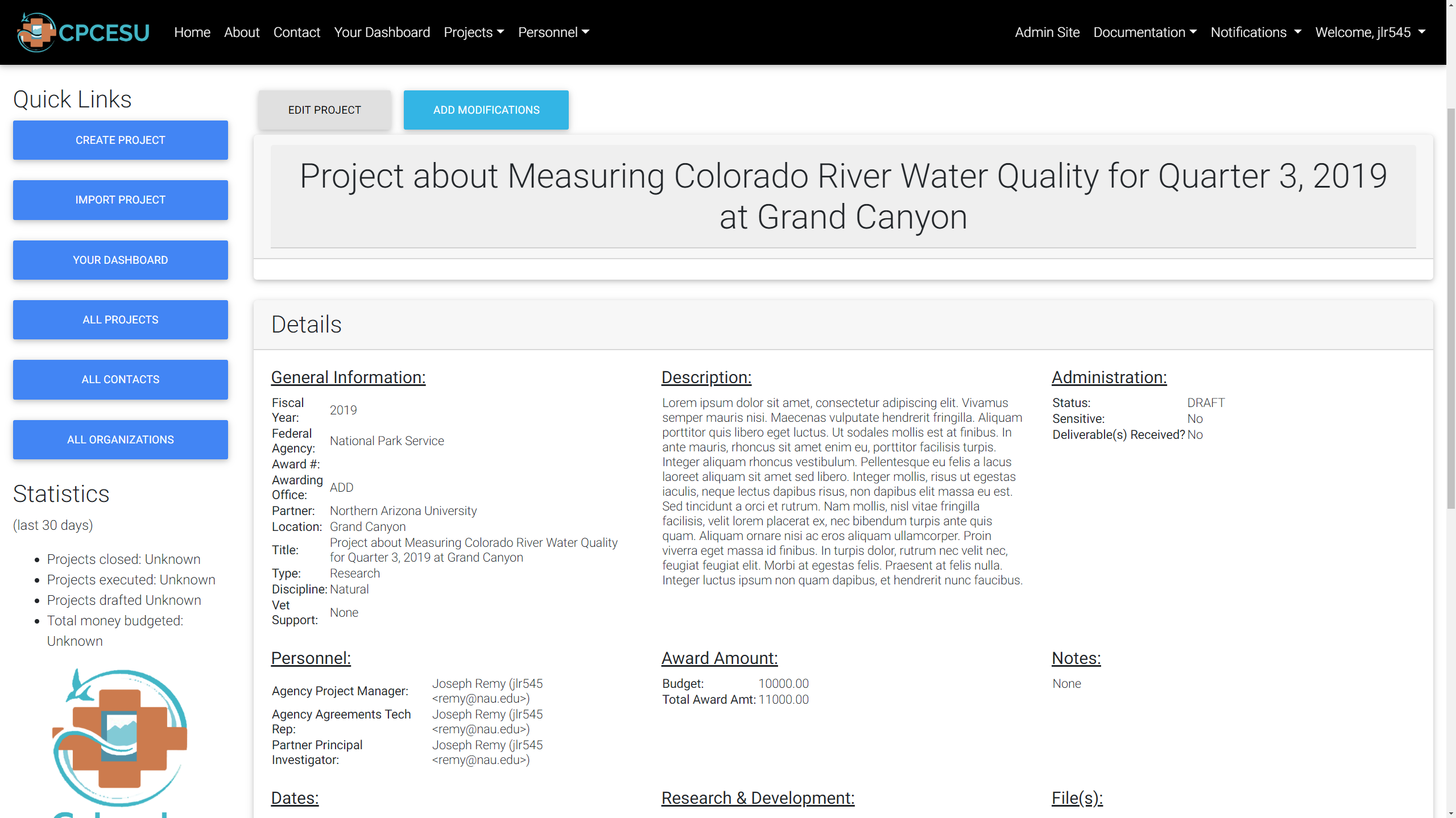The height and width of the screenshot is (818, 1456).
Task: Click the Home menu item
Action: [x=192, y=32]
